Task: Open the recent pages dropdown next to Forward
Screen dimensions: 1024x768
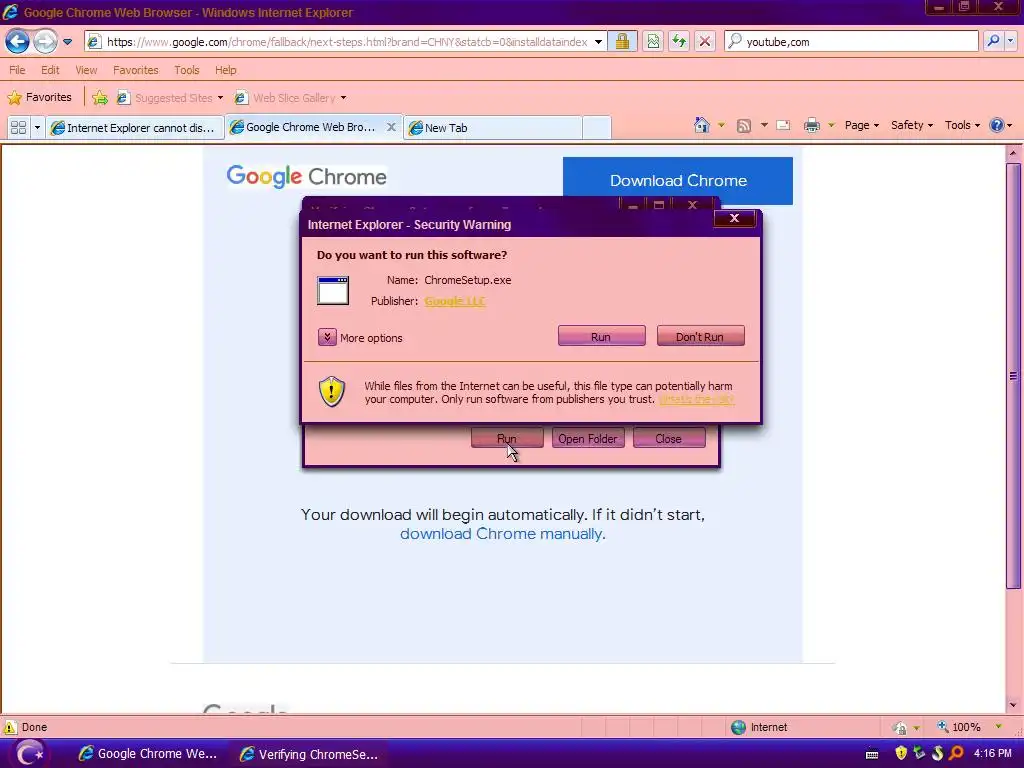Action: click(67, 42)
